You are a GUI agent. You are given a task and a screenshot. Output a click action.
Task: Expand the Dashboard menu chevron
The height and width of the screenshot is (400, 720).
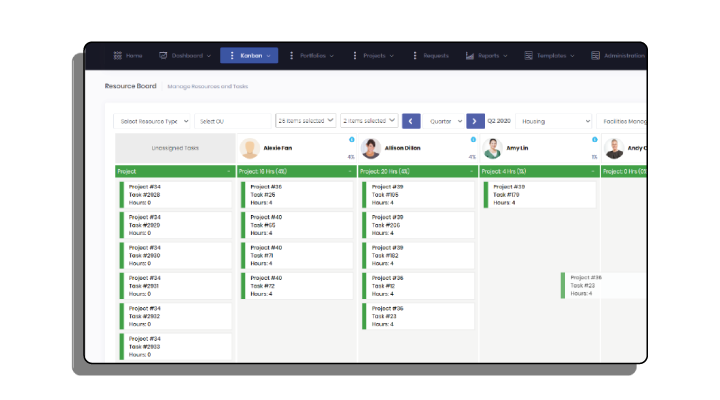[x=208, y=56]
